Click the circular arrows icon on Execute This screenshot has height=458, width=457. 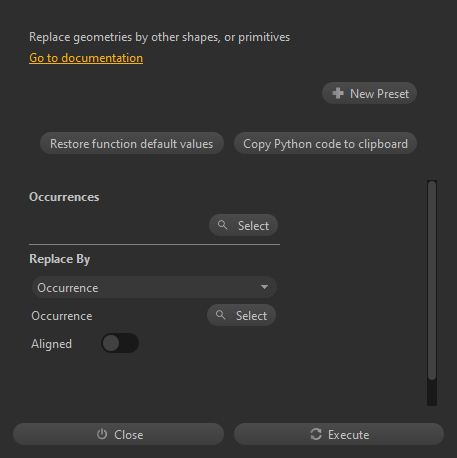(x=316, y=434)
